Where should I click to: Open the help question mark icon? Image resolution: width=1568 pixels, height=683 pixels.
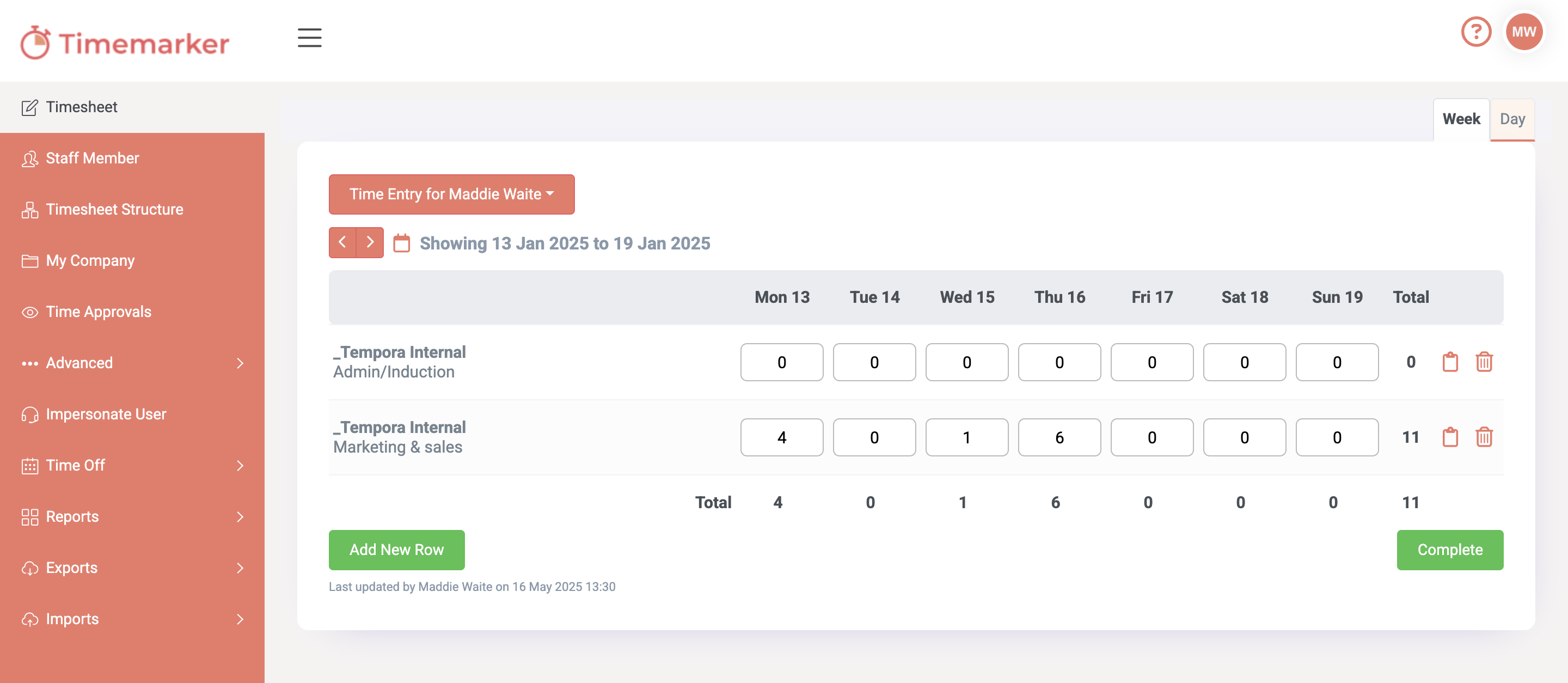[x=1476, y=32]
